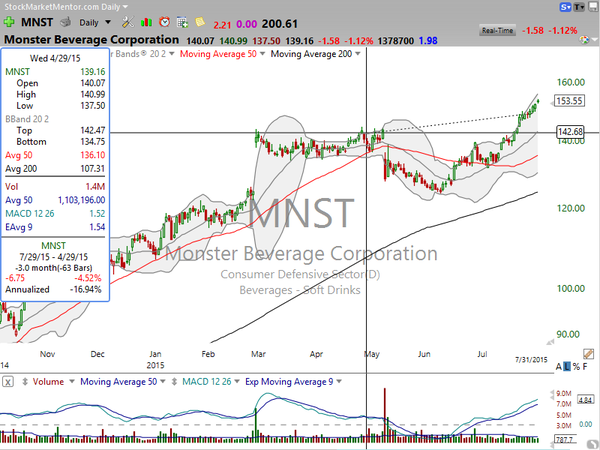
Task: Select the A scaling mode
Action: click(559, 367)
